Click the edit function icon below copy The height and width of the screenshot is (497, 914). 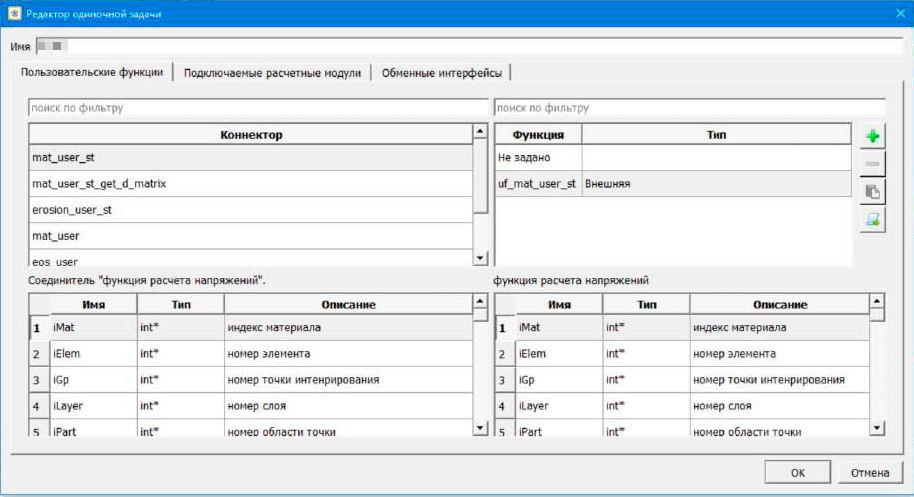873,221
